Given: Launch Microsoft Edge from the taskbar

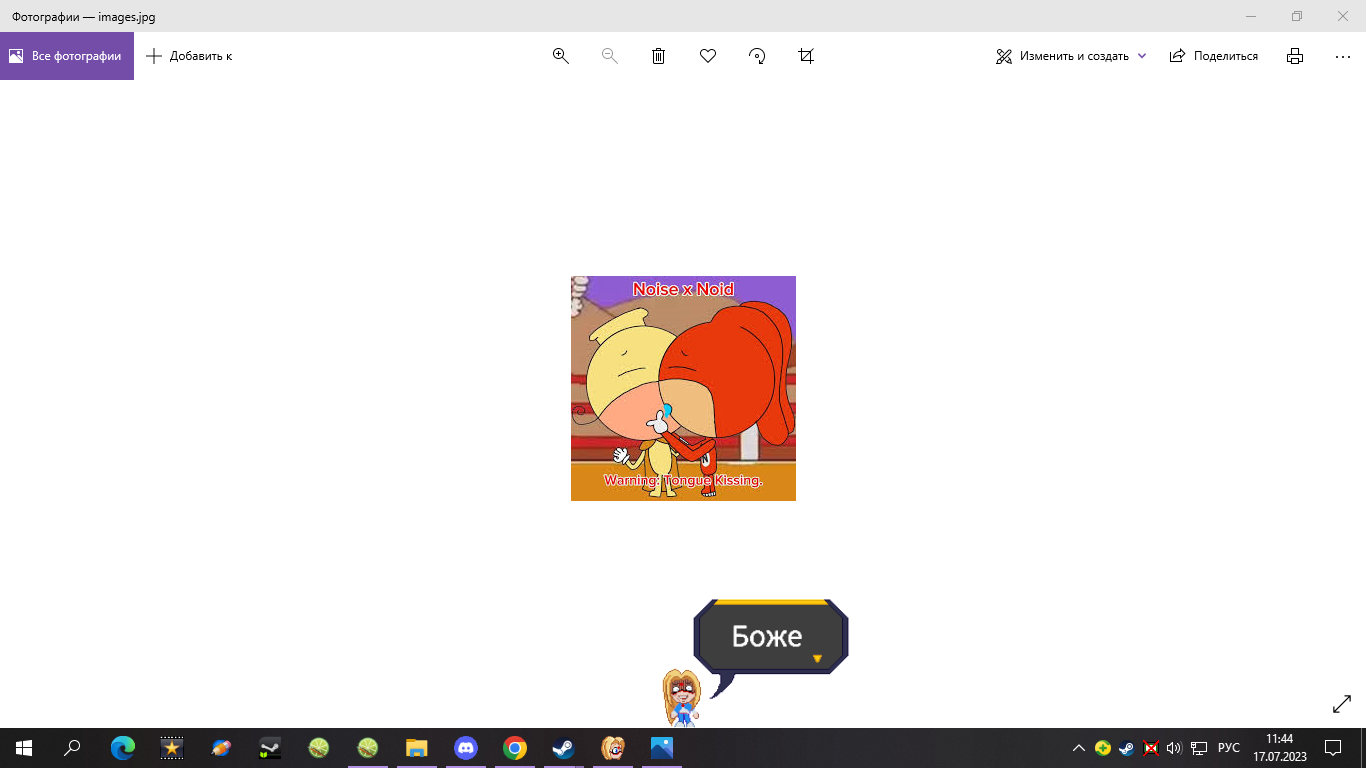Looking at the screenshot, I should (x=123, y=748).
